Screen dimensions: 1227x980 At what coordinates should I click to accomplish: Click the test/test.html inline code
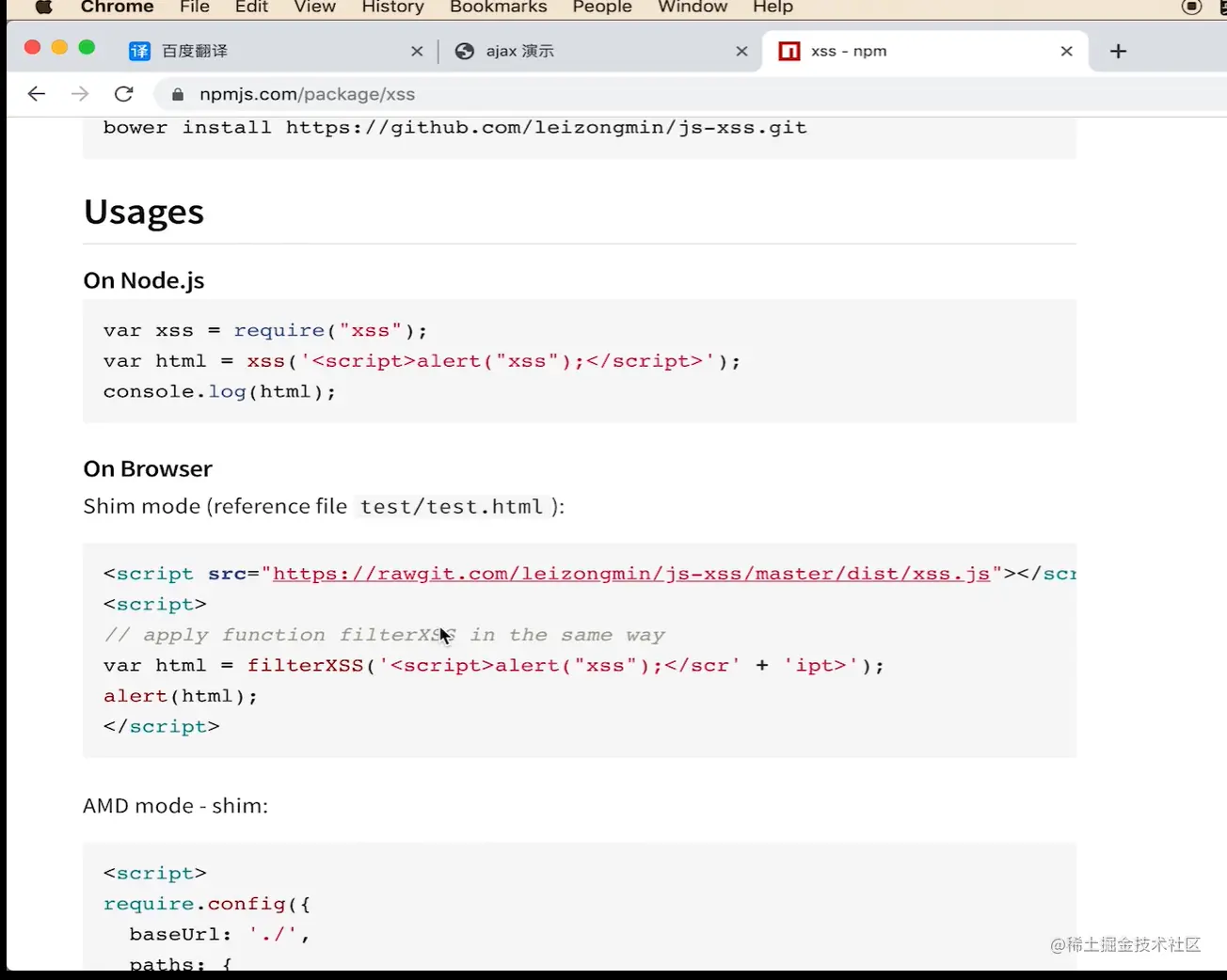coord(452,507)
